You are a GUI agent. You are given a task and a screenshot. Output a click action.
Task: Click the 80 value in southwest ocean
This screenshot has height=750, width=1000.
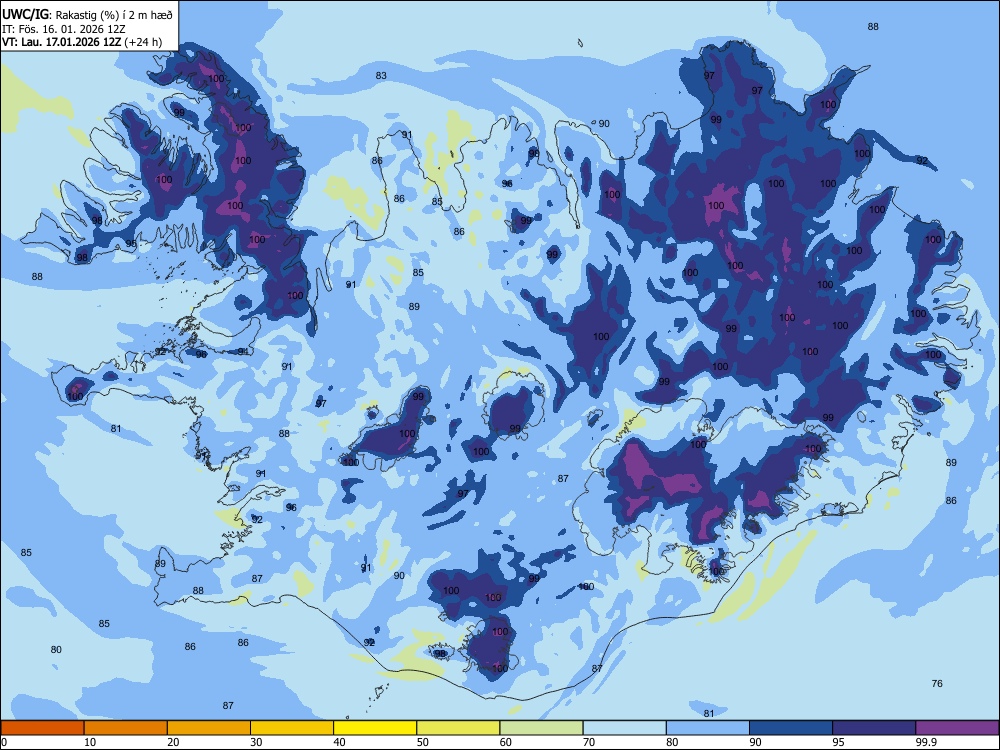(56, 649)
